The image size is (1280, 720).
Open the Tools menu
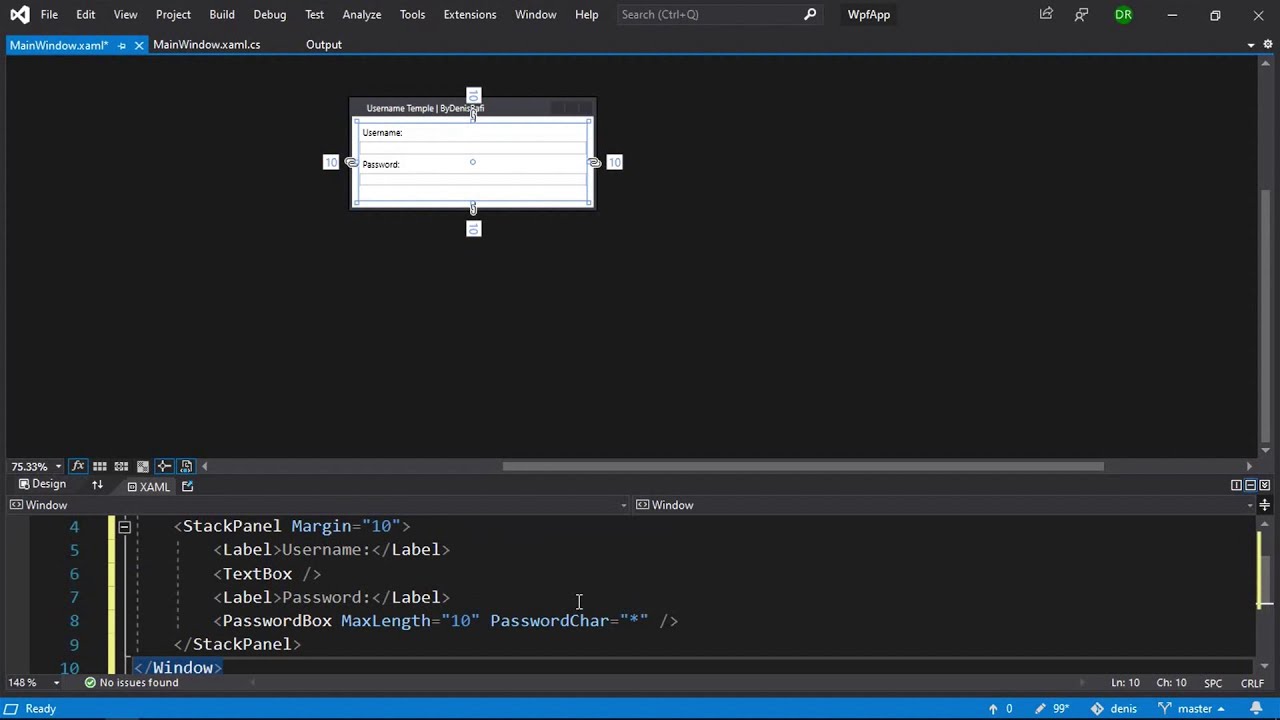(x=412, y=14)
